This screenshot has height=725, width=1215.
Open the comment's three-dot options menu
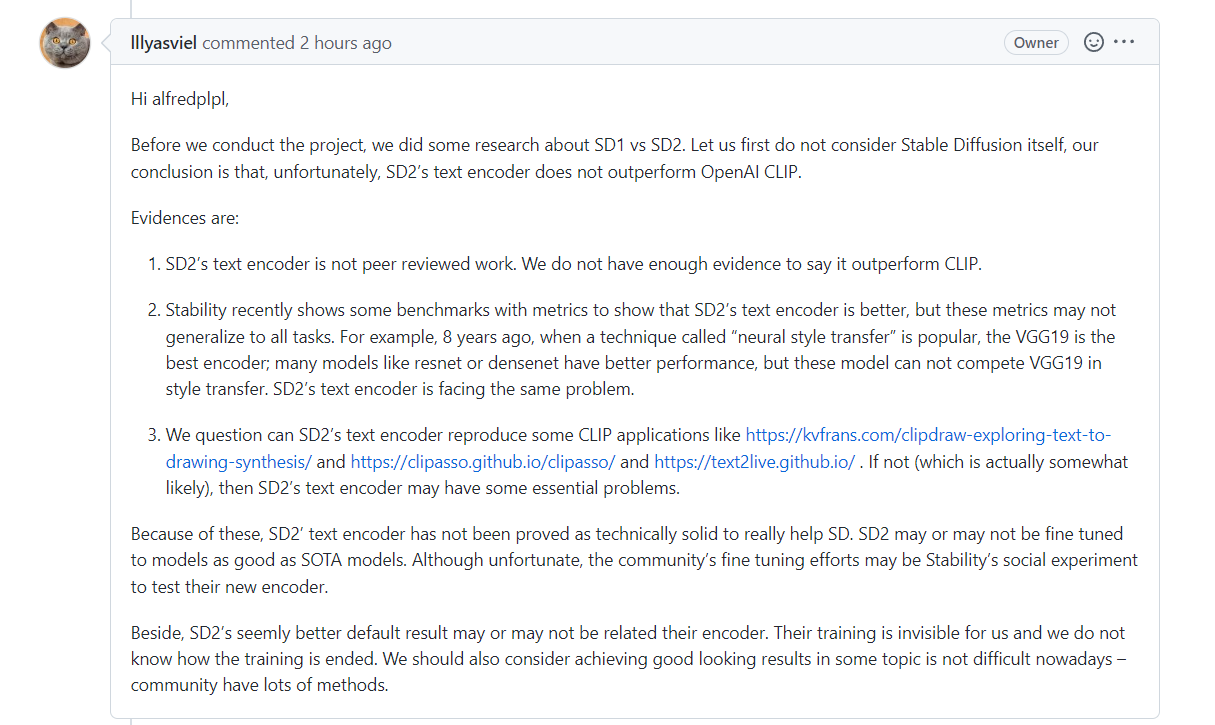tap(1124, 42)
